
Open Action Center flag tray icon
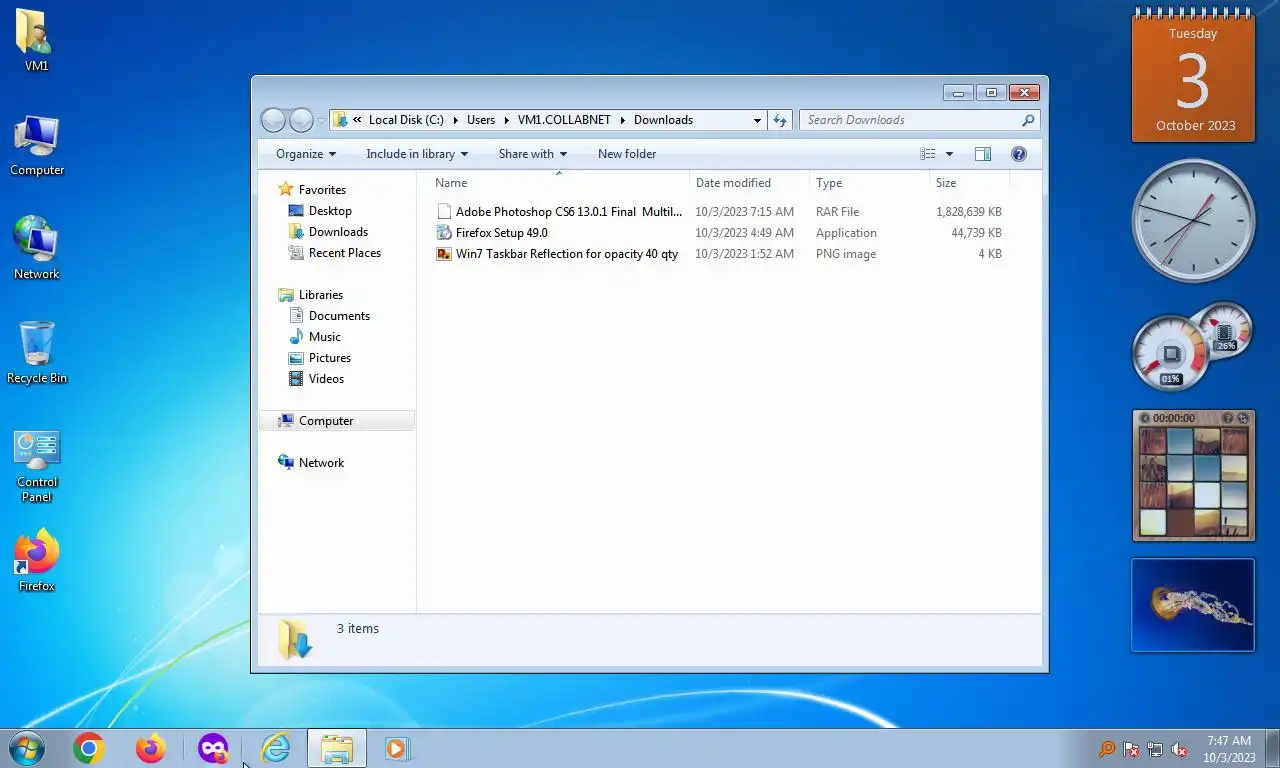[1131, 749]
